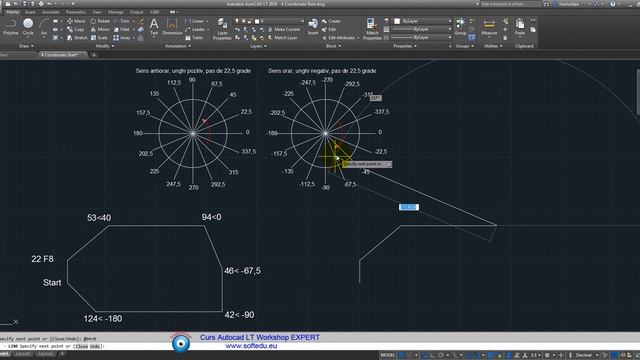Click the www.softedu.eu link
The image size is (640, 360).
point(251,346)
